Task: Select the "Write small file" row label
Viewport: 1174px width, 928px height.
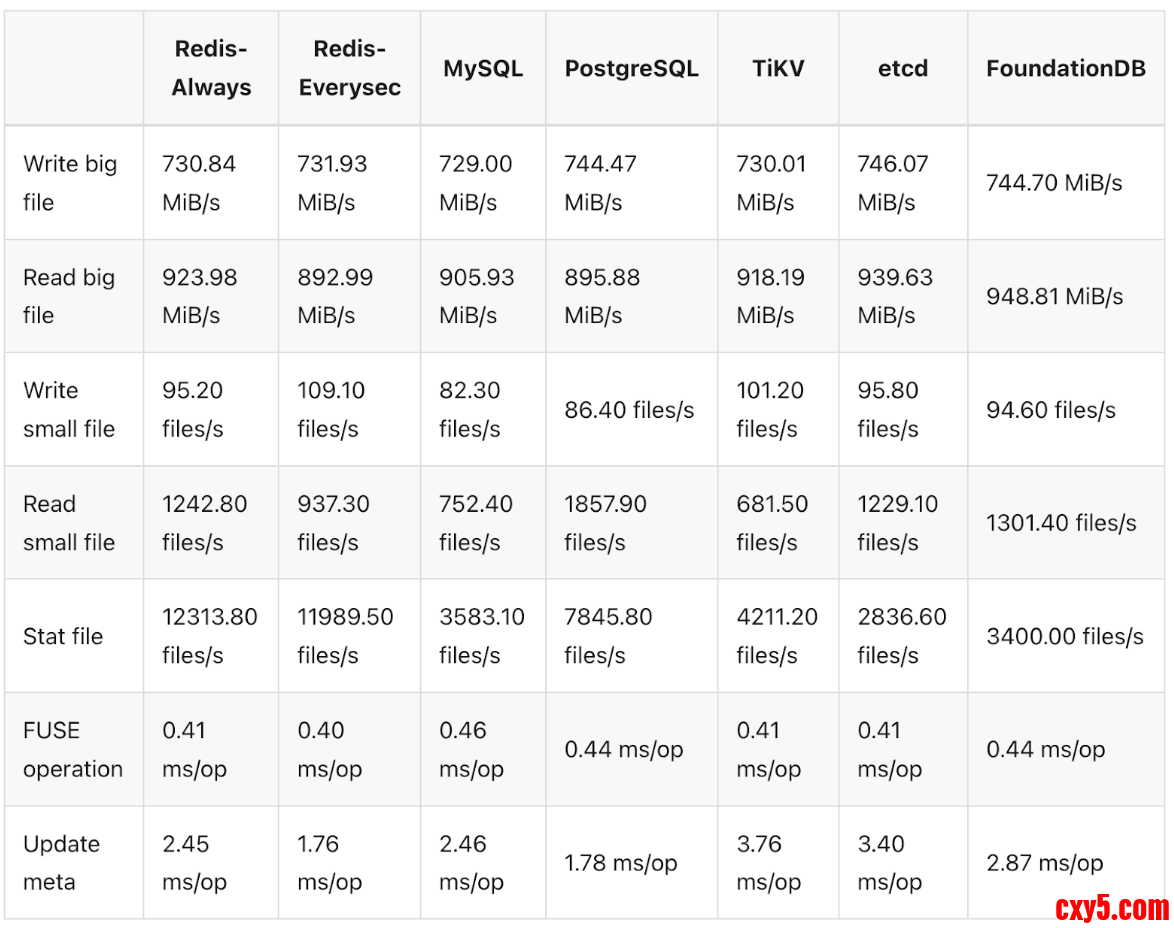Action: click(x=69, y=409)
